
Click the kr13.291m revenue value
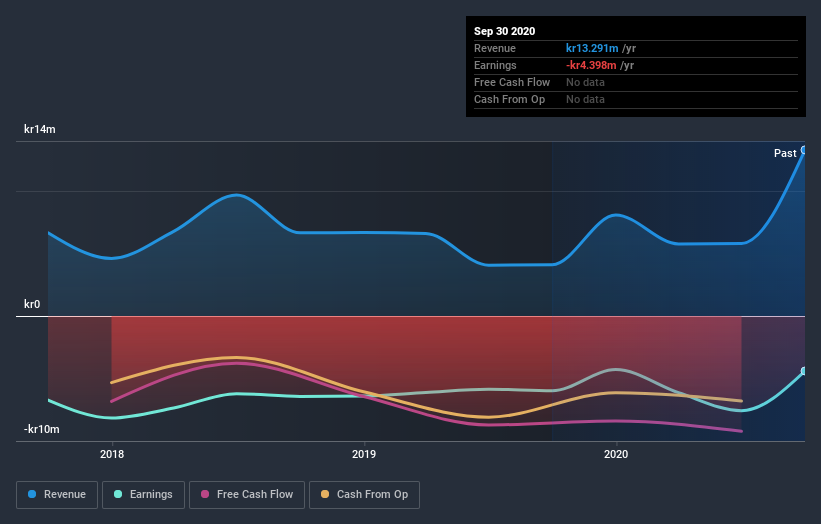point(592,48)
